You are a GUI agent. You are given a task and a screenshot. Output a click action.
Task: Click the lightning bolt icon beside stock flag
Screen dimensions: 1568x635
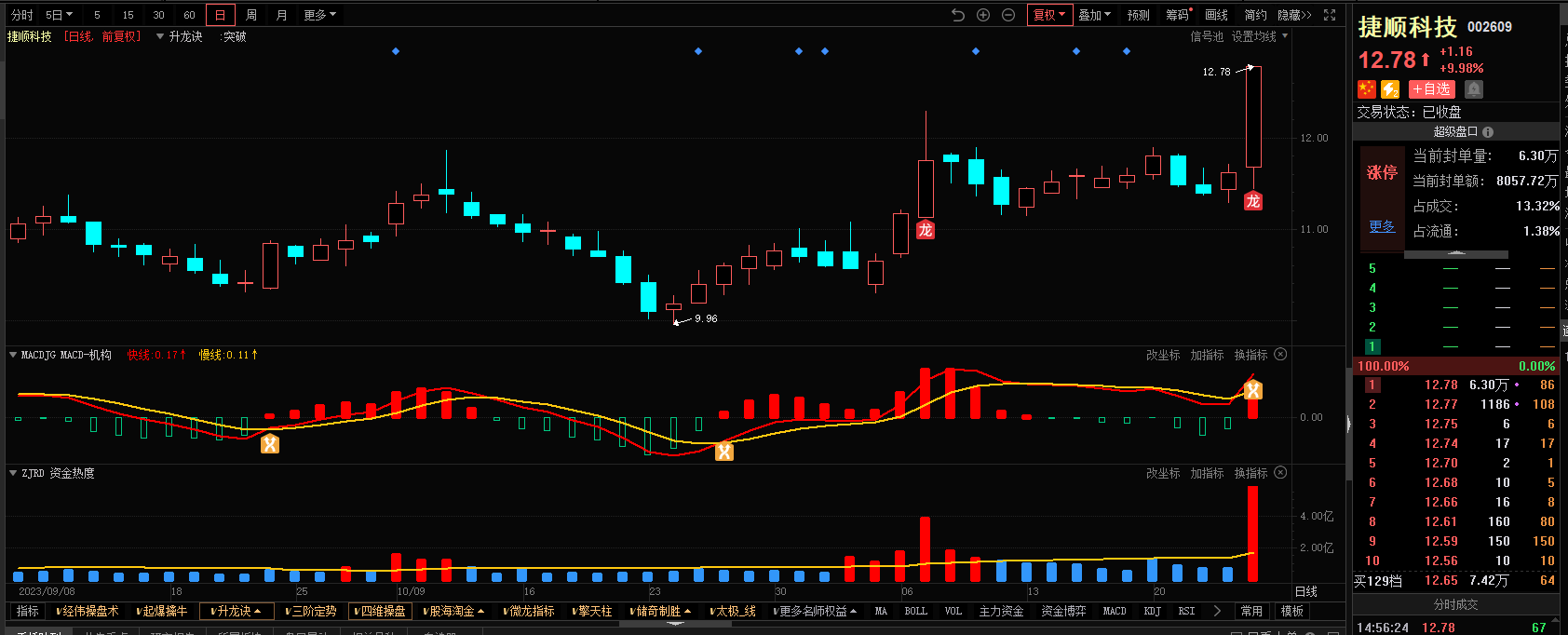(x=1389, y=89)
